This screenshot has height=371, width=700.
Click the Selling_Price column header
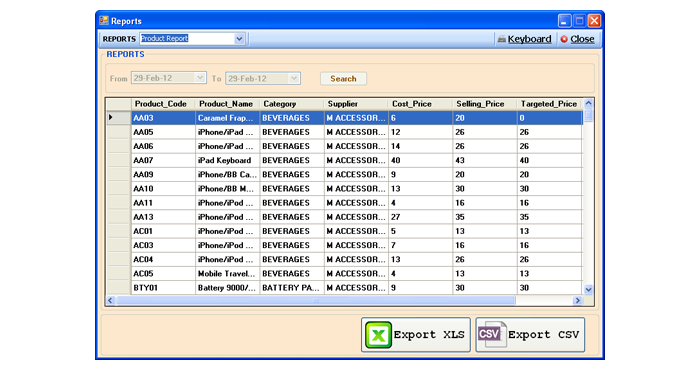pyautogui.click(x=485, y=104)
